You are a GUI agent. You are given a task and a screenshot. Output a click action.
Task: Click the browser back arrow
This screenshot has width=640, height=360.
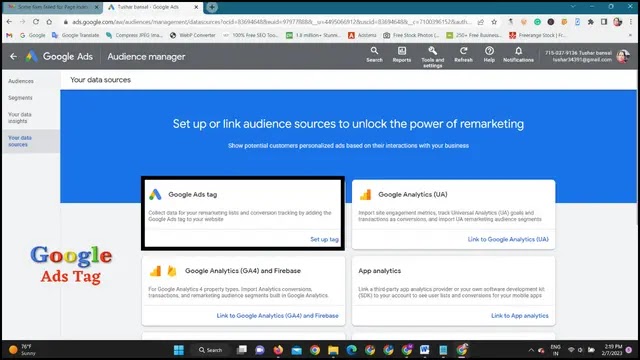(9, 22)
